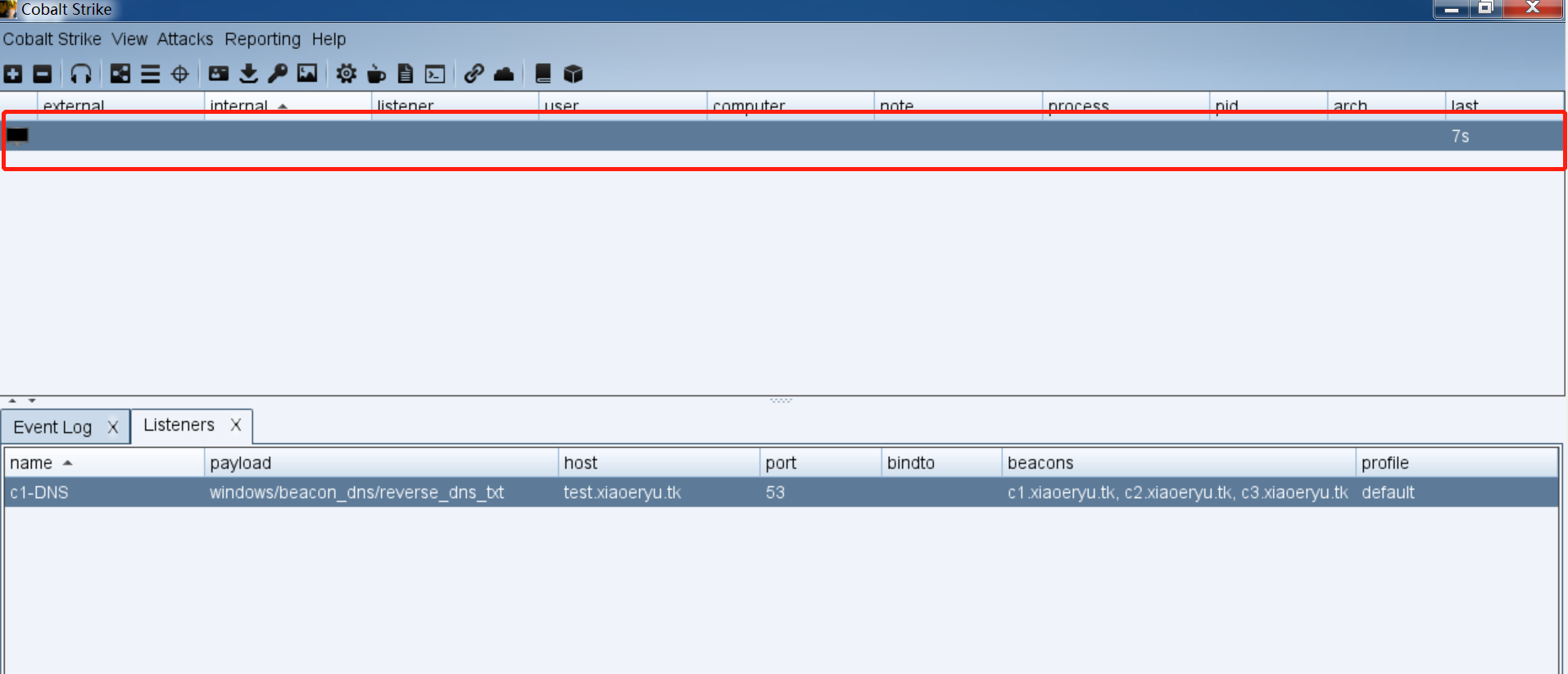The width and height of the screenshot is (1568, 674).
Task: Connect to a new team server
Action: [13, 75]
